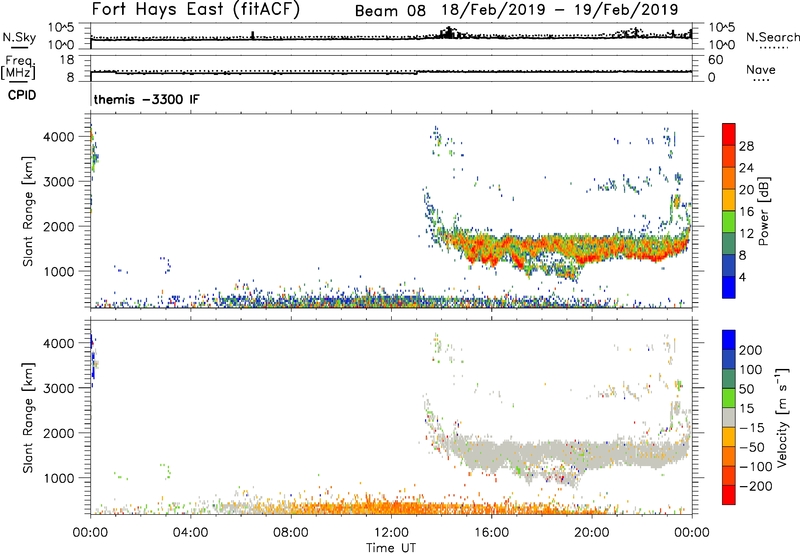Pick the gray -15 to 15 velocity swatch
This screenshot has width=800, height=554.
[729, 418]
